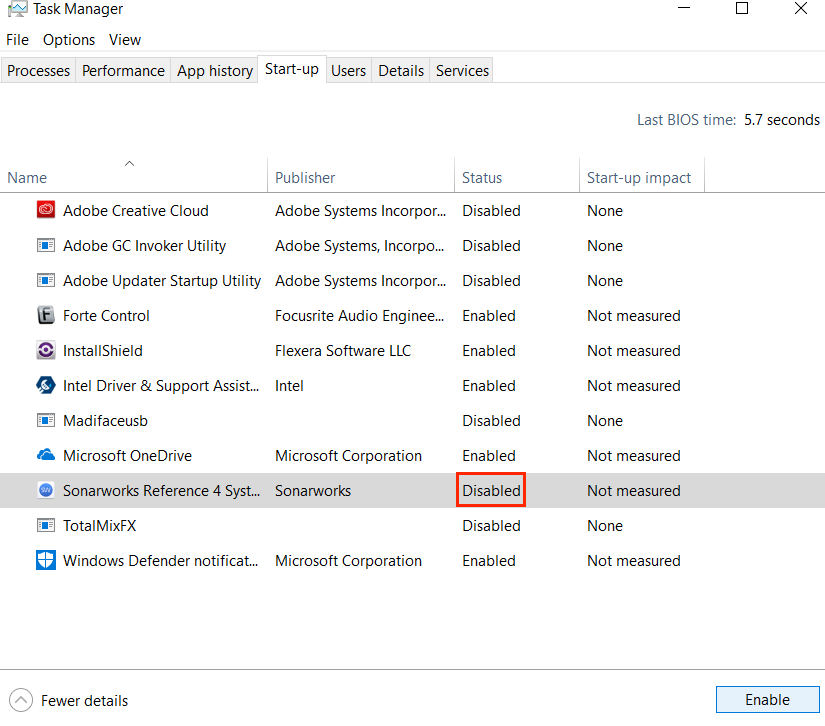Maximize the Task Manager window
825x726 pixels.
(x=742, y=8)
